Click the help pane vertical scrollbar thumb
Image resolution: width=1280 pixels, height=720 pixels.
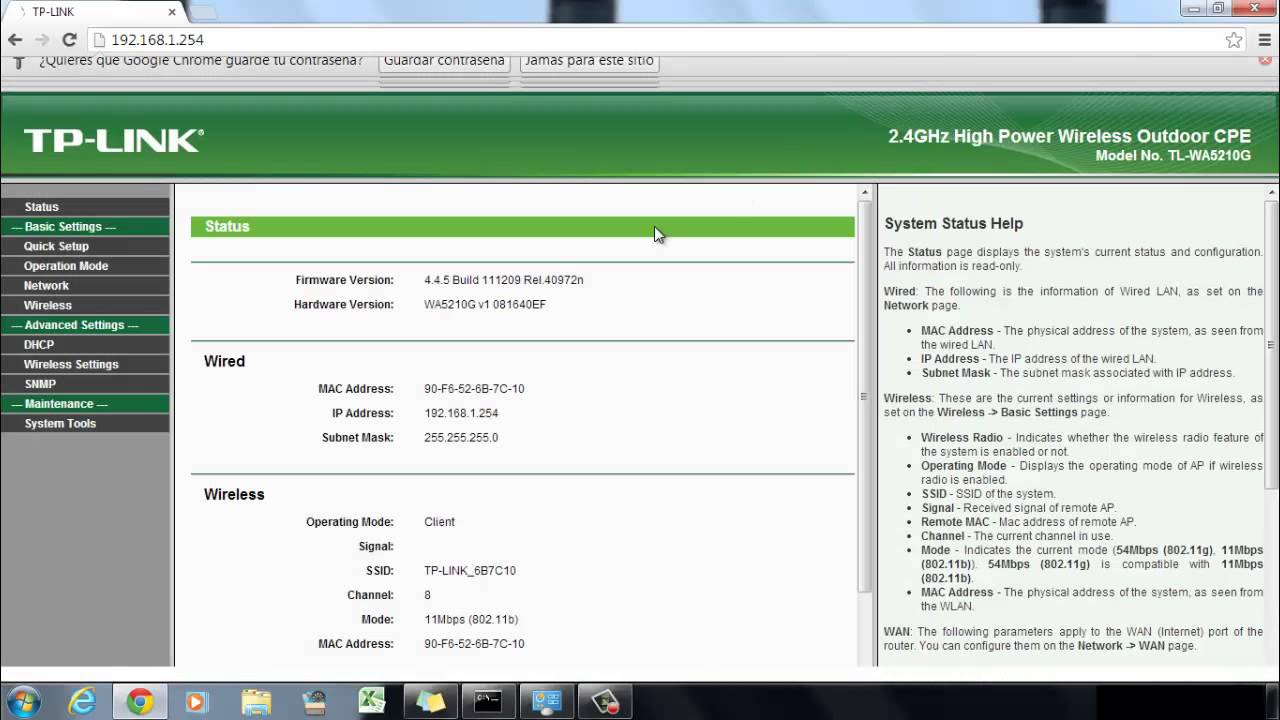pos(1271,345)
